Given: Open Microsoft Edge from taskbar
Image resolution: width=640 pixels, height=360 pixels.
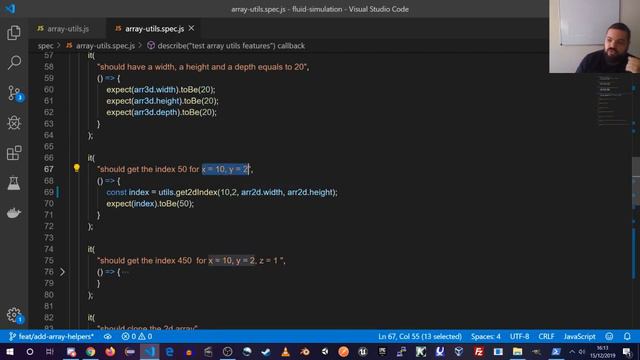Looking at the screenshot, I should click(169, 351).
